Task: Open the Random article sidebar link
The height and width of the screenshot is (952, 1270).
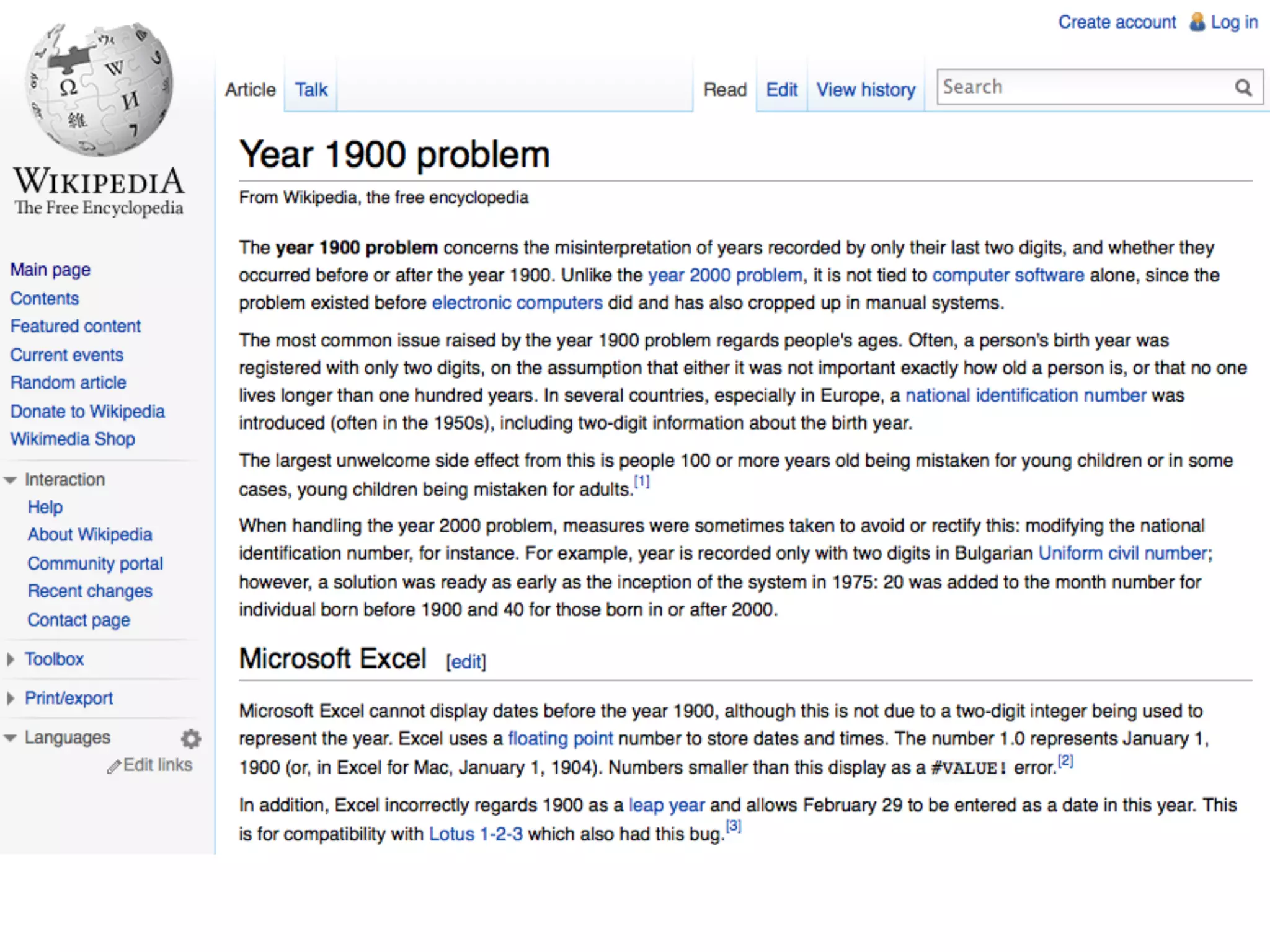Action: pyautogui.click(x=68, y=382)
